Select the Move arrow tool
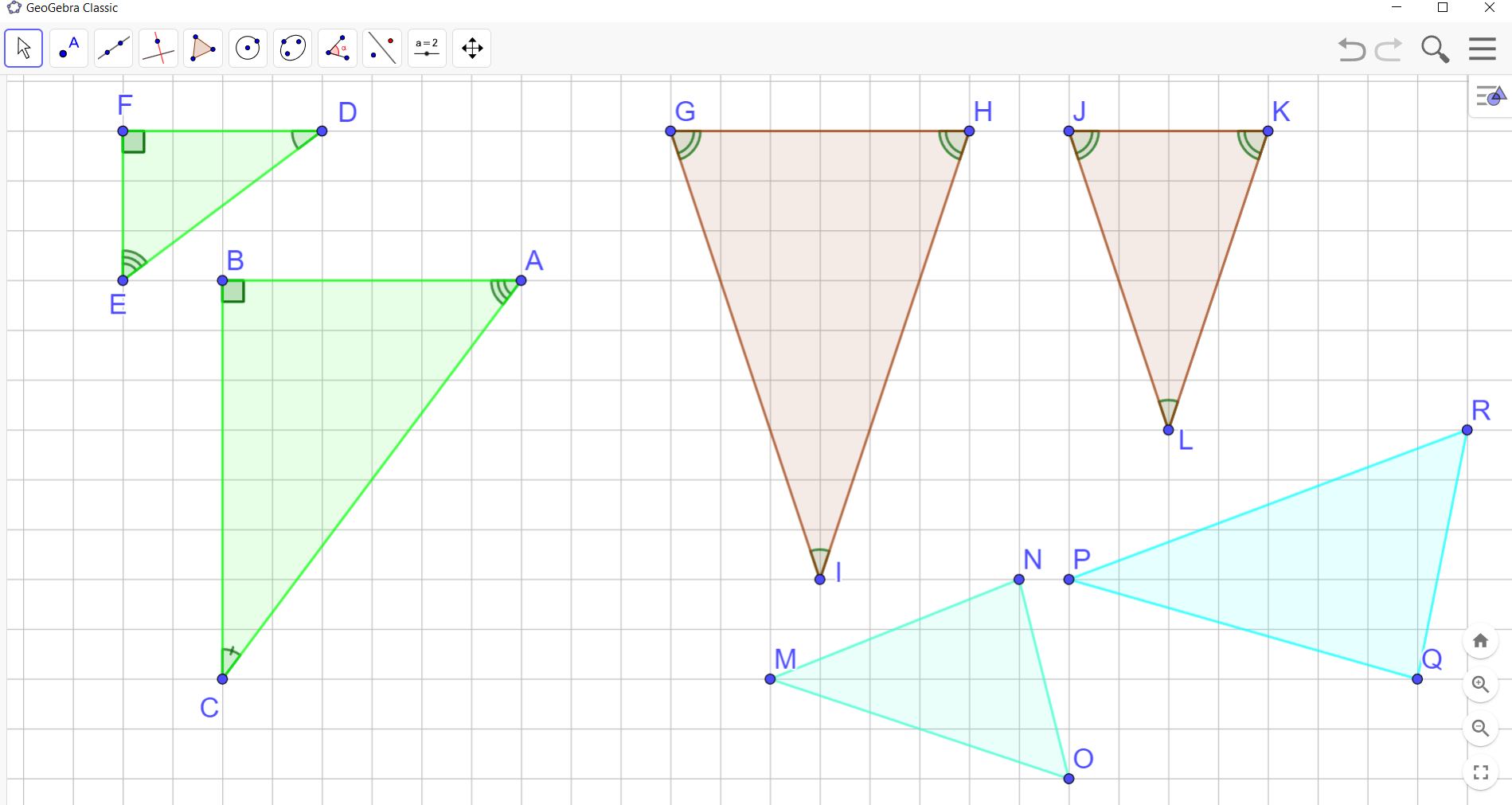1512x805 pixels. point(24,49)
